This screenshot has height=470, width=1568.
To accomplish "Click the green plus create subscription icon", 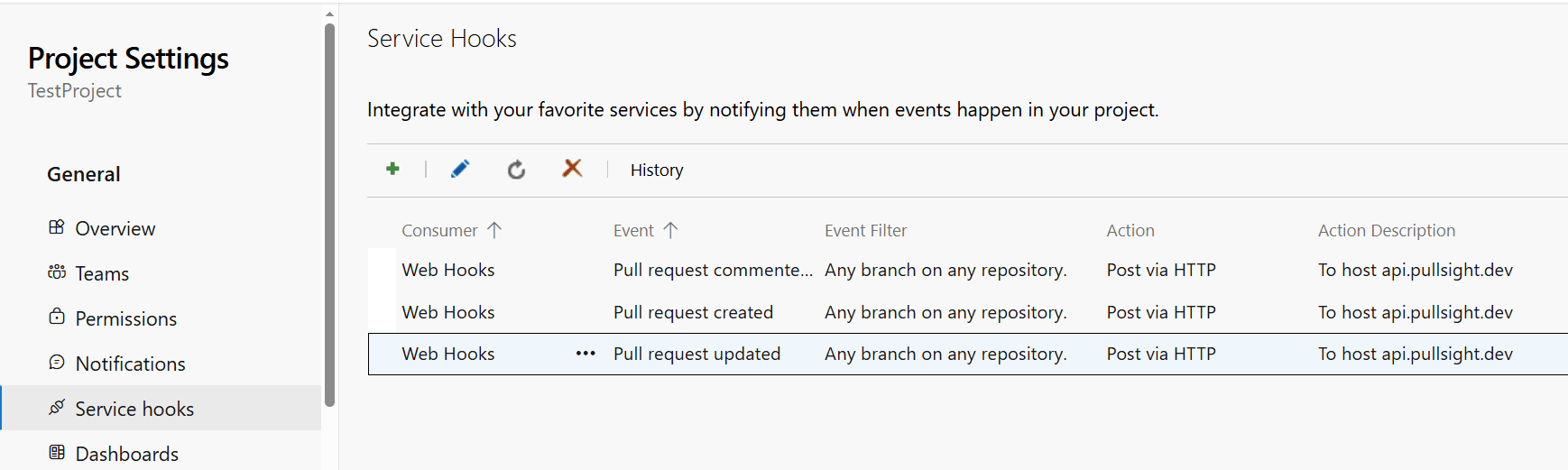I will tap(392, 169).
